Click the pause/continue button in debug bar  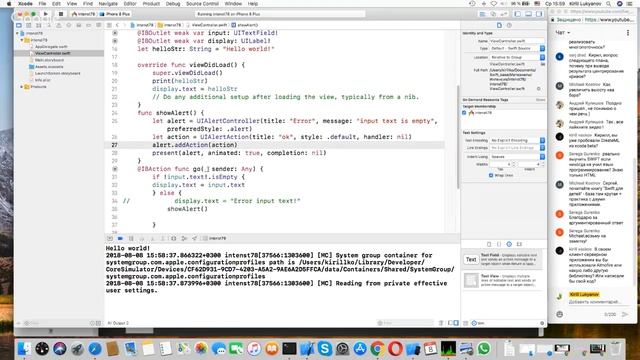(x=131, y=238)
